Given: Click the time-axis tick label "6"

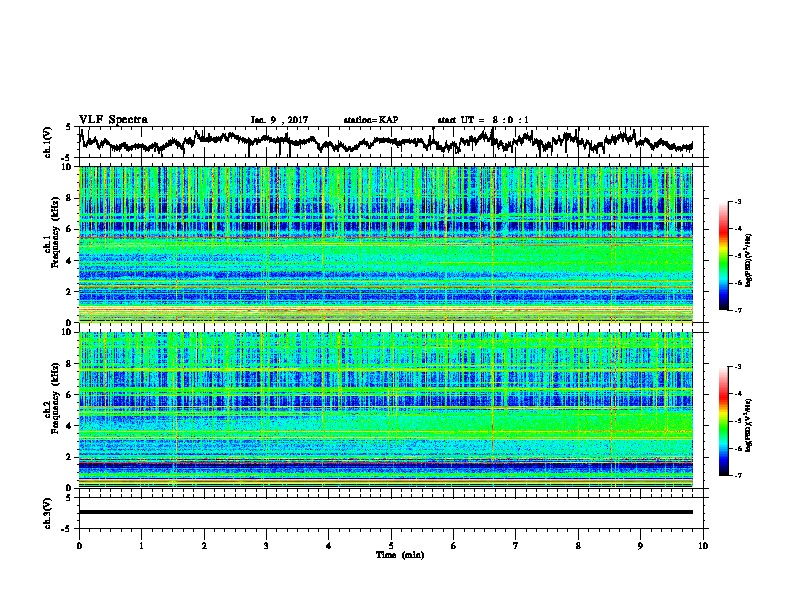Looking at the screenshot, I should tap(454, 546).
